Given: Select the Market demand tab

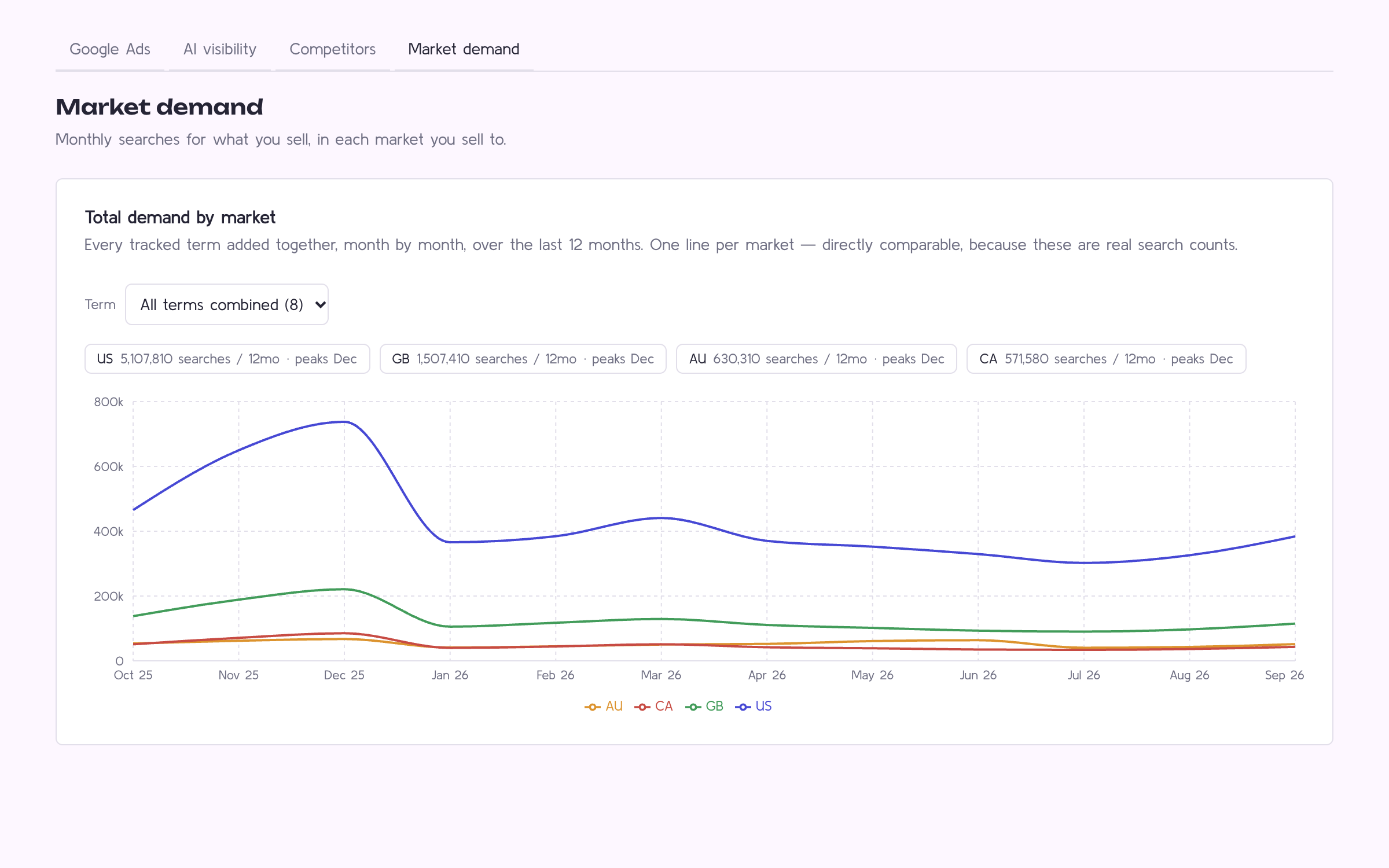Looking at the screenshot, I should pyautogui.click(x=464, y=49).
